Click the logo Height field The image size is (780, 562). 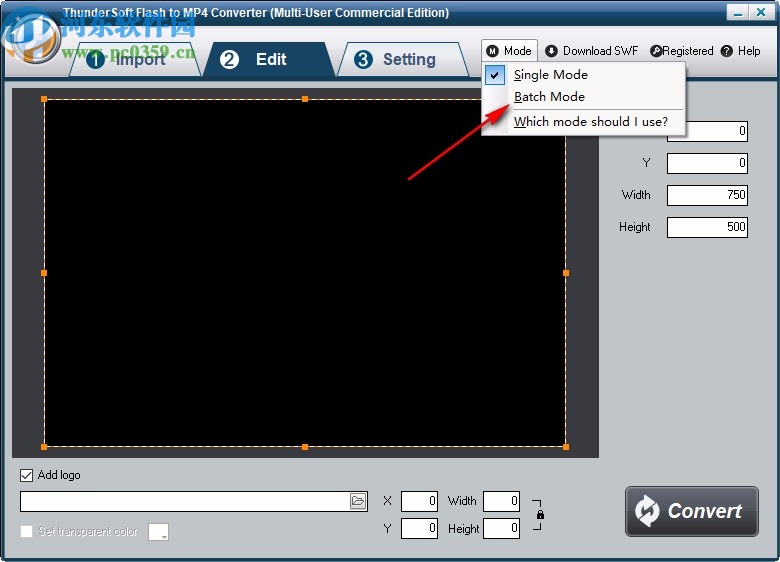(x=501, y=528)
